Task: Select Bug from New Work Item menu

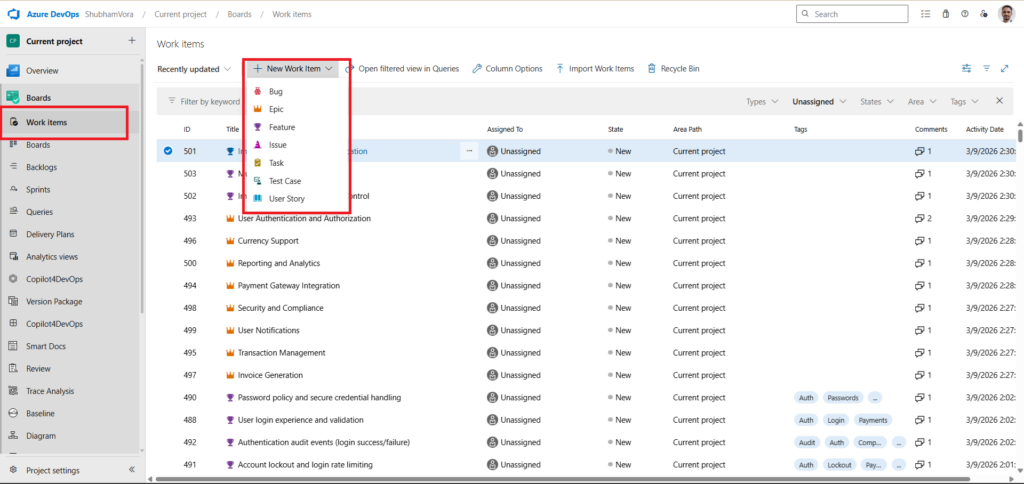Action: click(275, 91)
